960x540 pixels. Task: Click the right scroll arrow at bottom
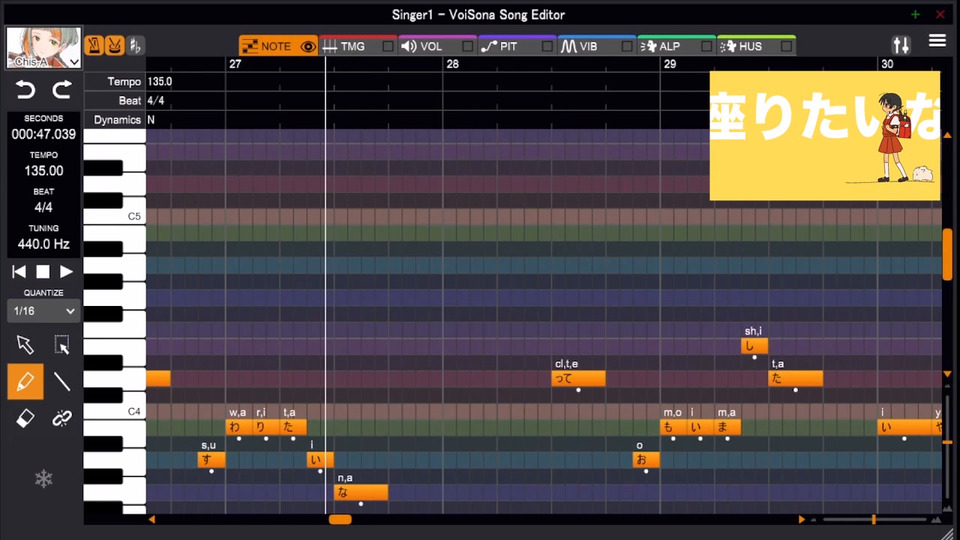[x=801, y=519]
